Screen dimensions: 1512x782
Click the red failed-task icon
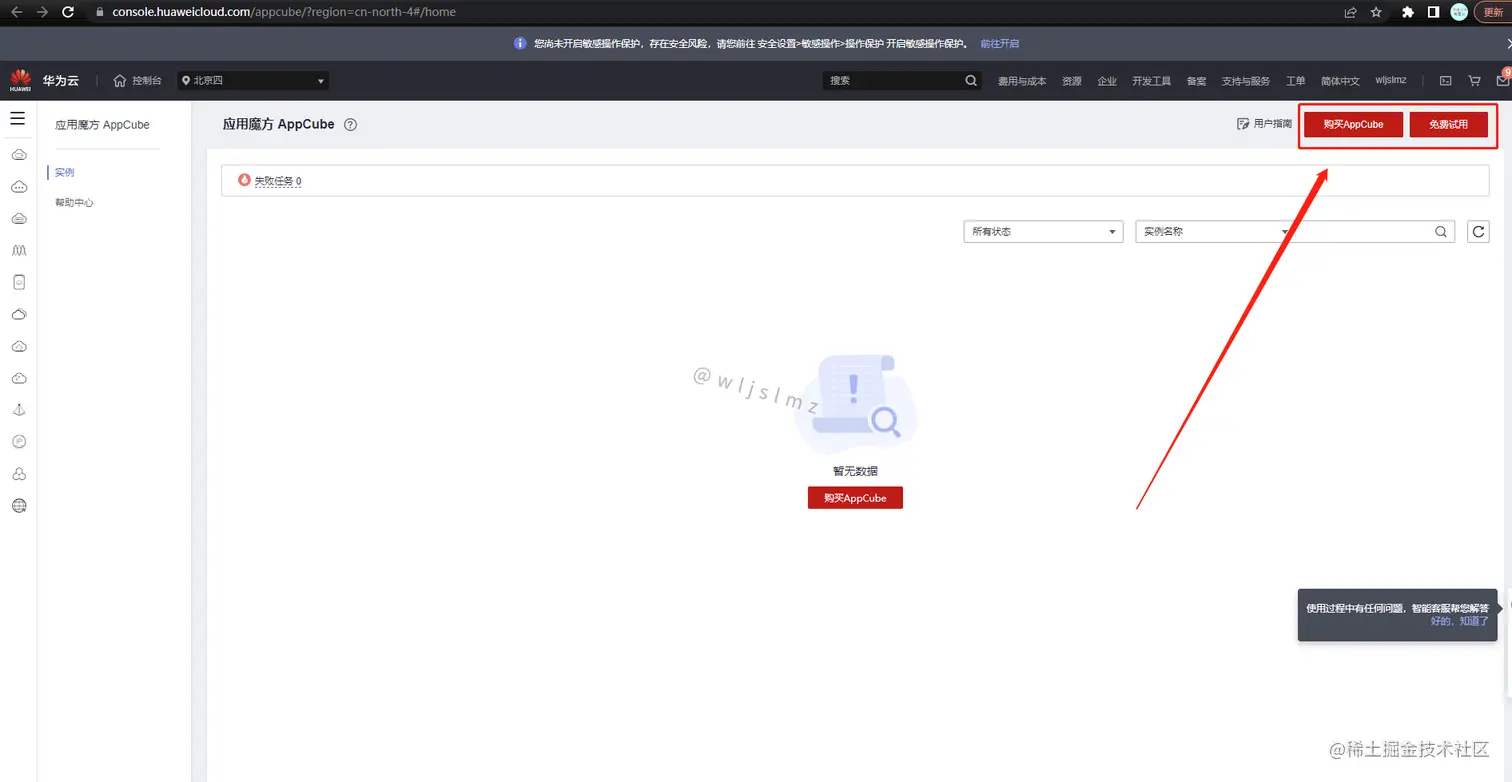coord(244,181)
